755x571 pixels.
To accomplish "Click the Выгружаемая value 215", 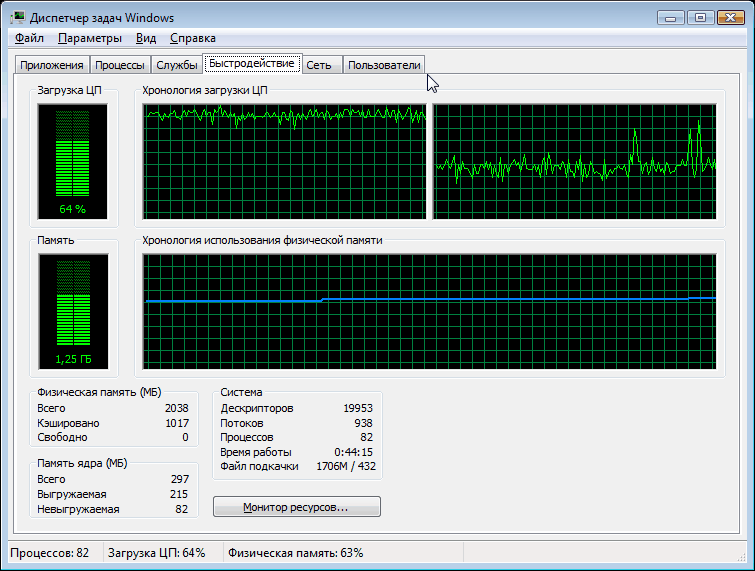I will (x=179, y=494).
